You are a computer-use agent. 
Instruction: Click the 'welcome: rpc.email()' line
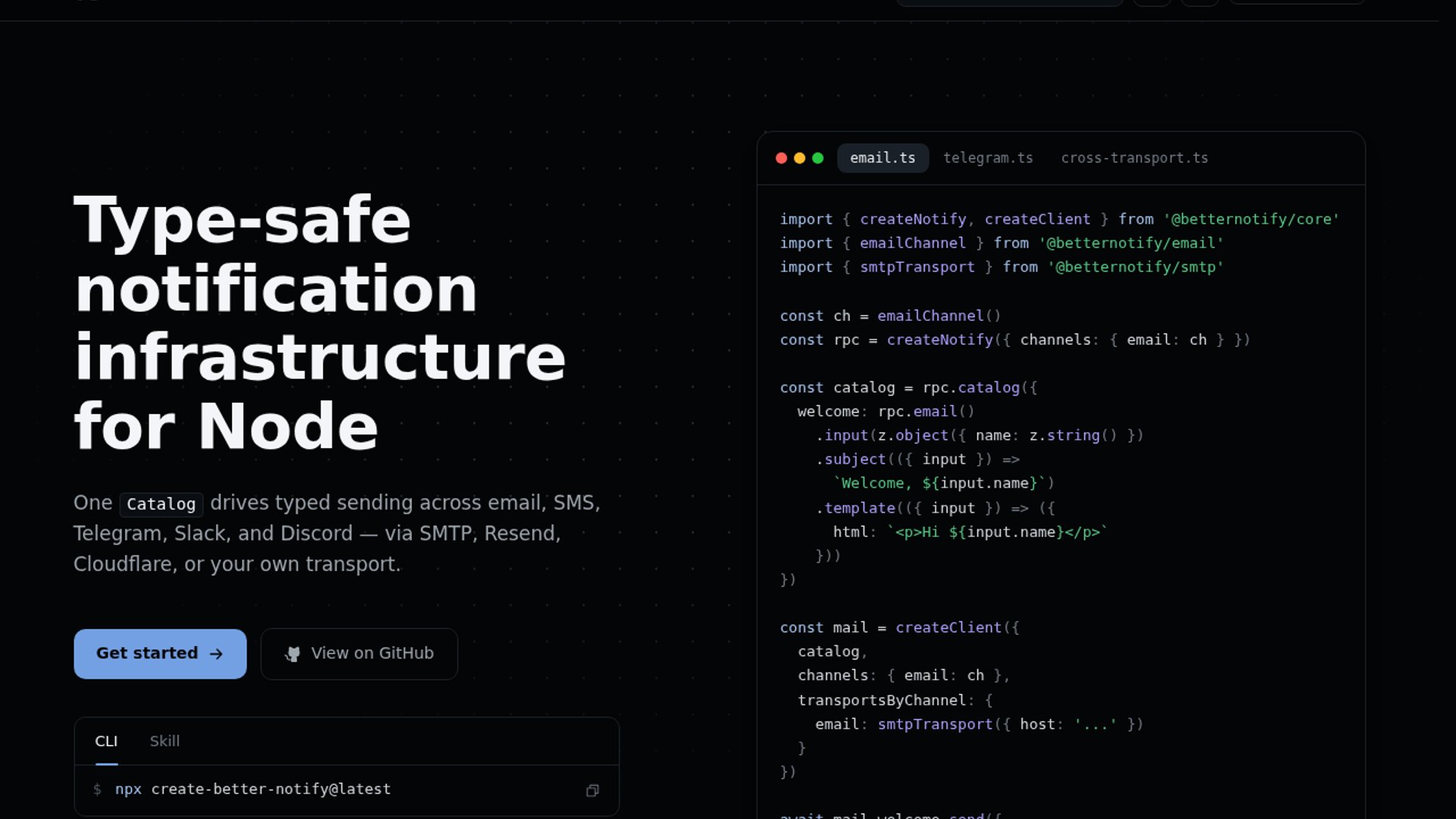click(886, 411)
